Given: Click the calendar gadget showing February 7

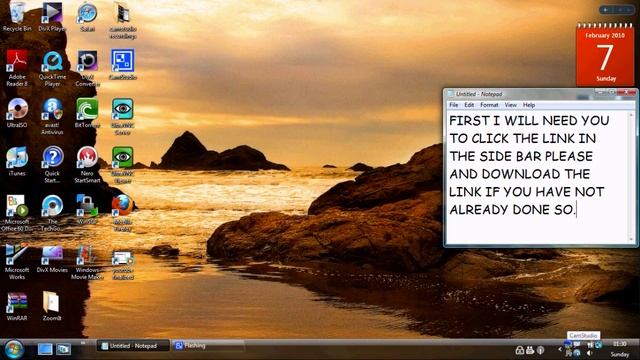Looking at the screenshot, I should click(x=605, y=54).
